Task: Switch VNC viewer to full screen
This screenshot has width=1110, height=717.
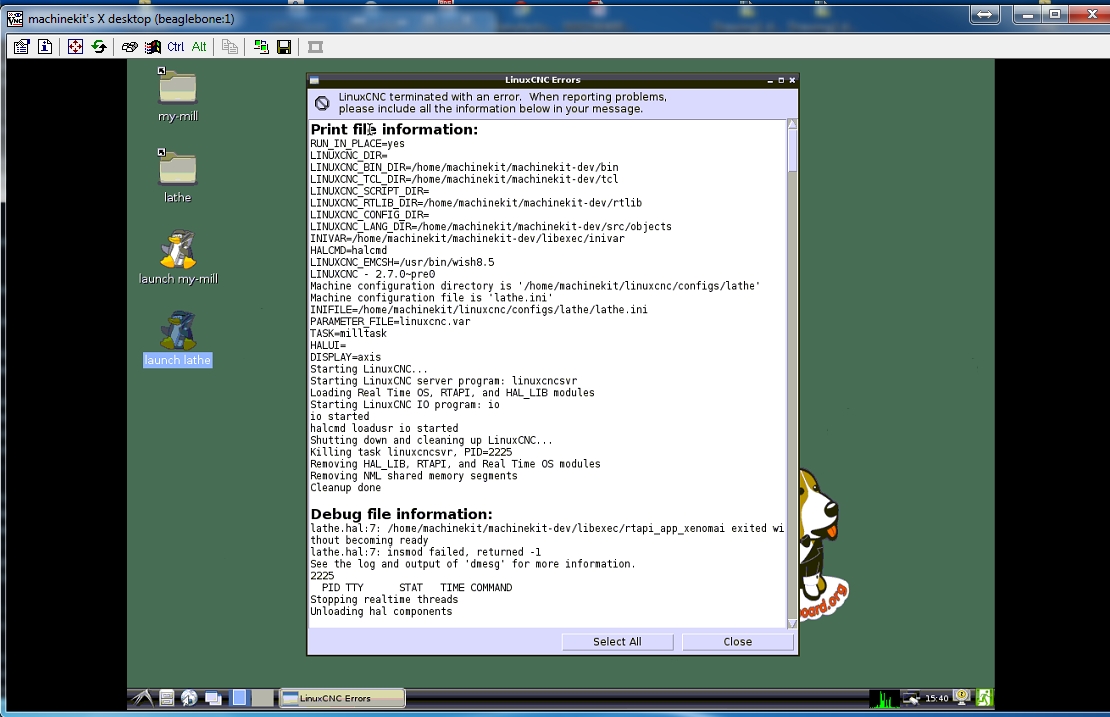Action: (75, 47)
